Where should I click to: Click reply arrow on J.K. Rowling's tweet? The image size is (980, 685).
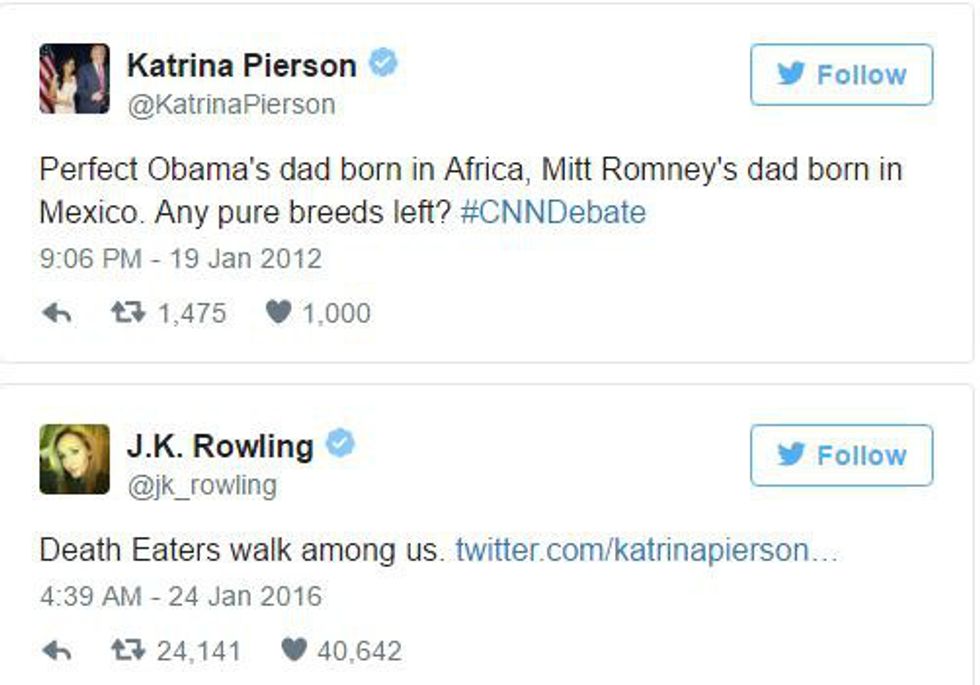pos(57,652)
